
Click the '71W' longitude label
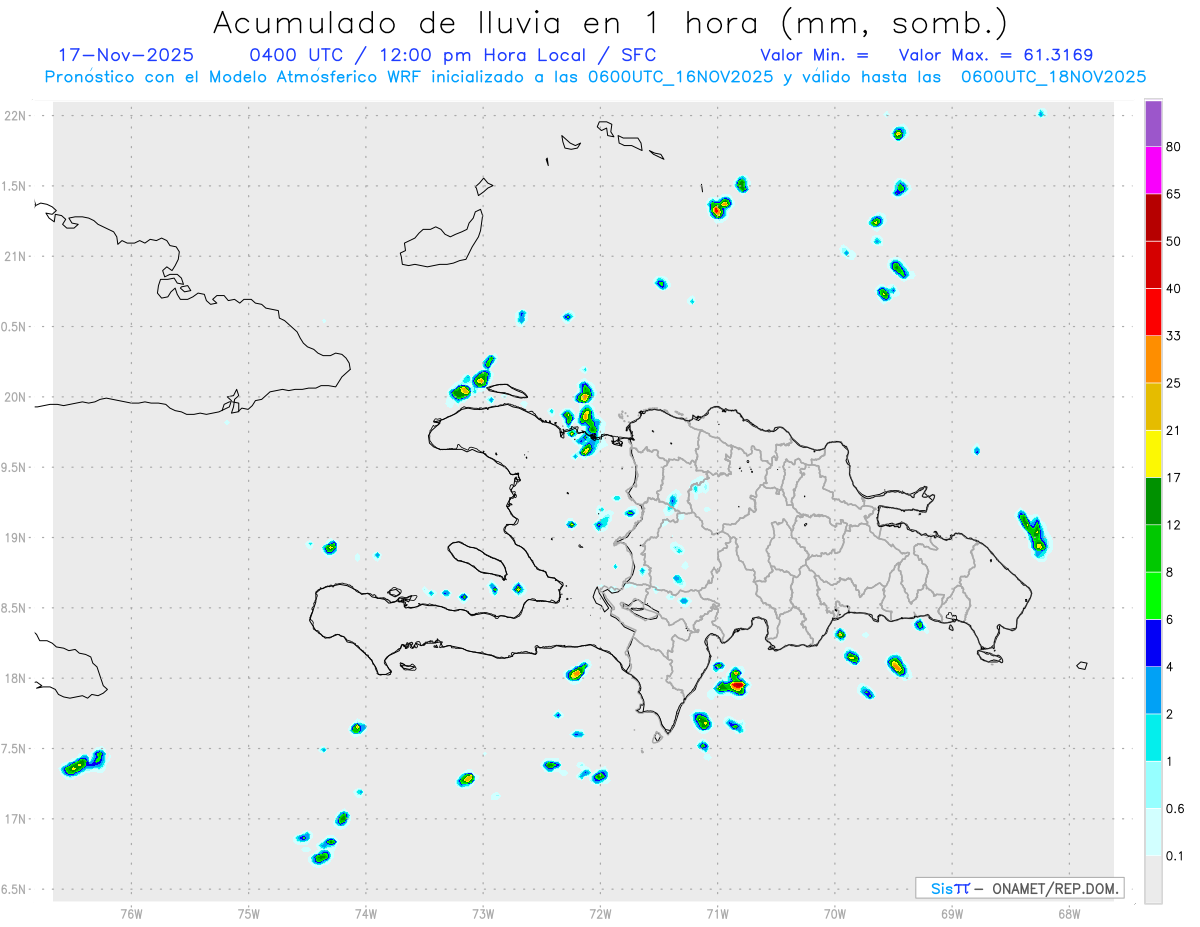717,912
